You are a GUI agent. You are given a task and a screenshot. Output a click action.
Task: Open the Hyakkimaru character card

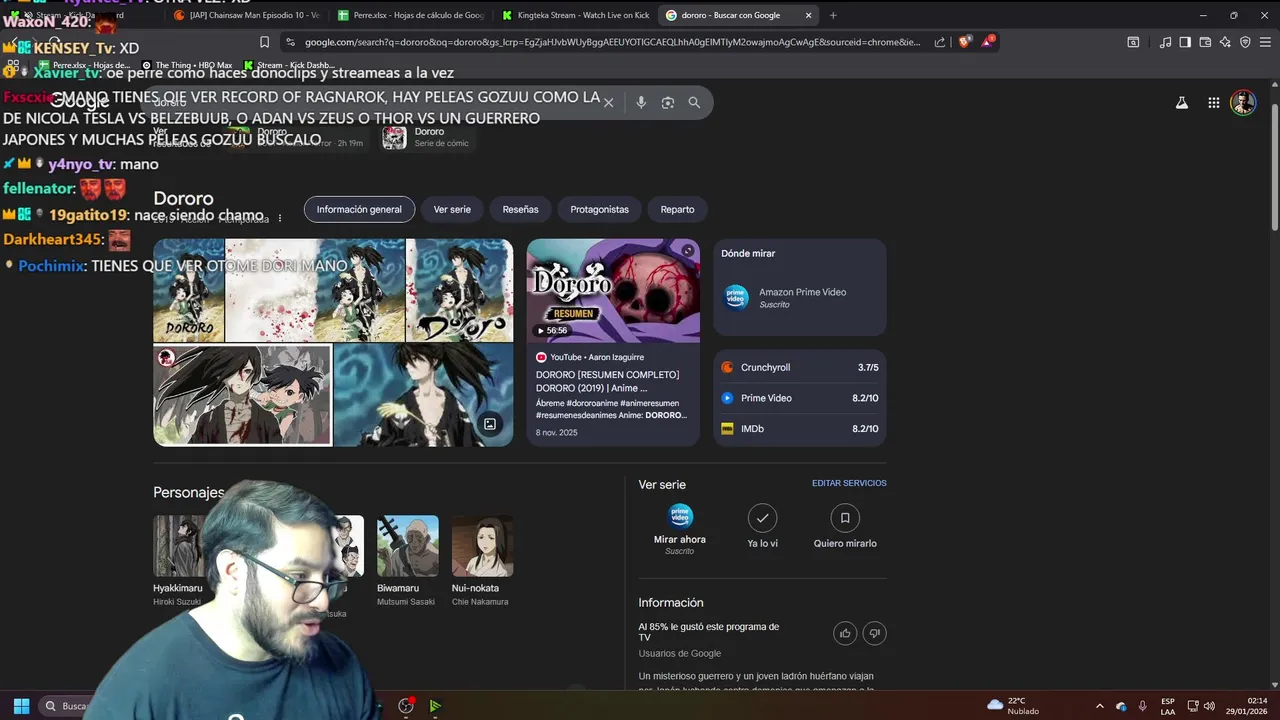[x=178, y=561]
